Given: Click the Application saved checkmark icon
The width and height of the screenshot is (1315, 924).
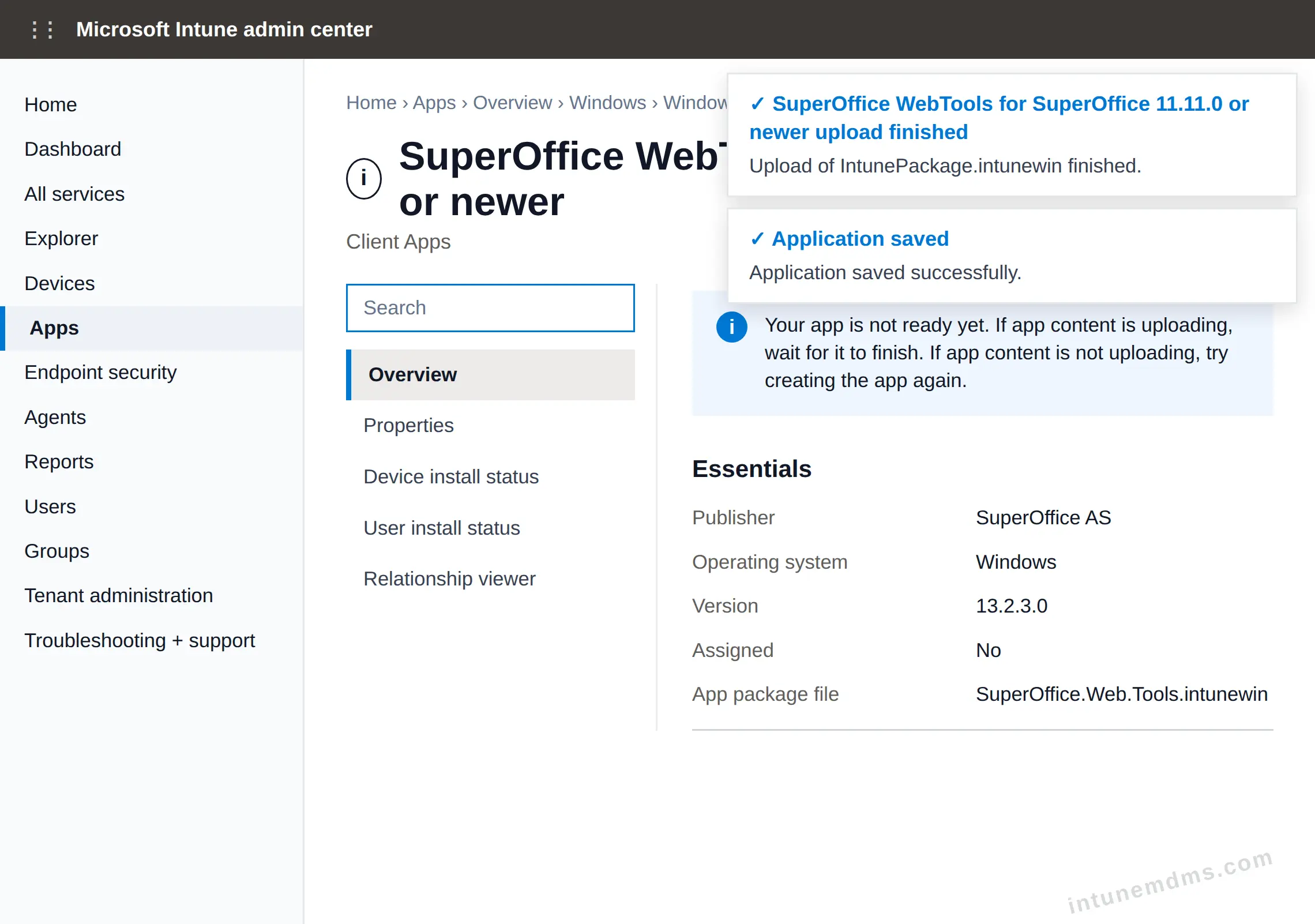Looking at the screenshot, I should coord(757,239).
